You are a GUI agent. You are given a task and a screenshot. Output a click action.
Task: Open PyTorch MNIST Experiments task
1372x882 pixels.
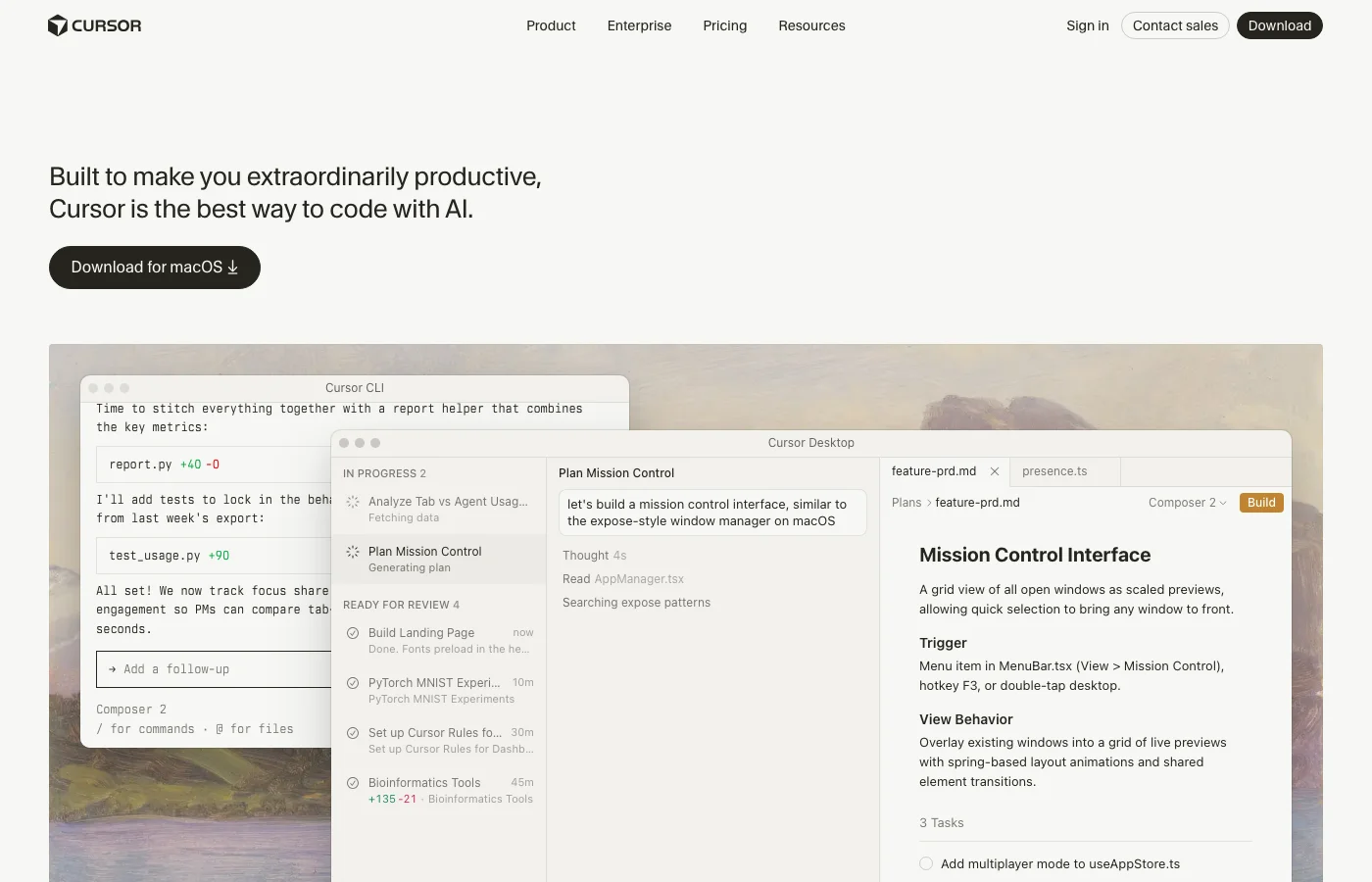pyautogui.click(x=439, y=690)
